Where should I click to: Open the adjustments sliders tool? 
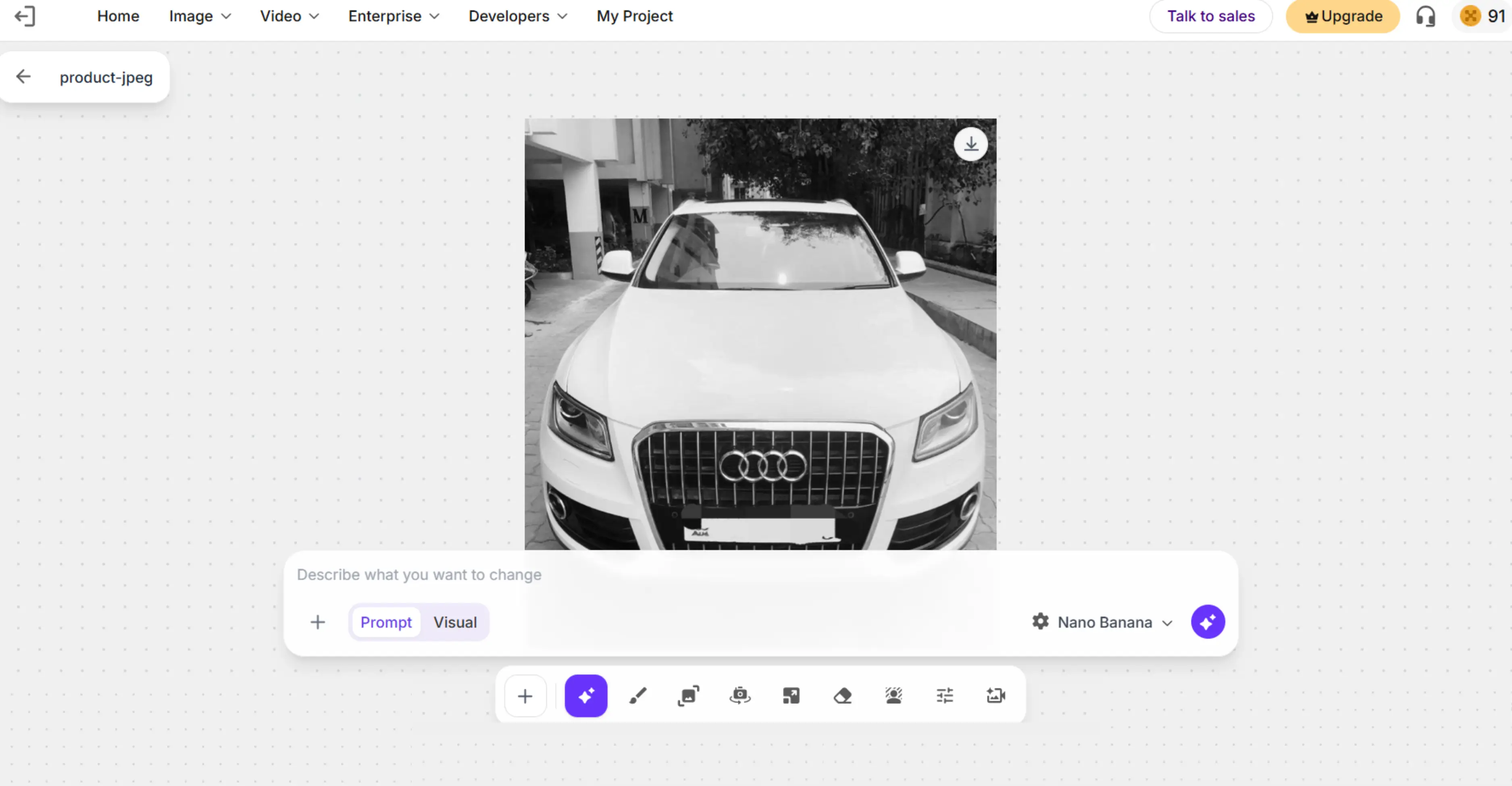(945, 696)
